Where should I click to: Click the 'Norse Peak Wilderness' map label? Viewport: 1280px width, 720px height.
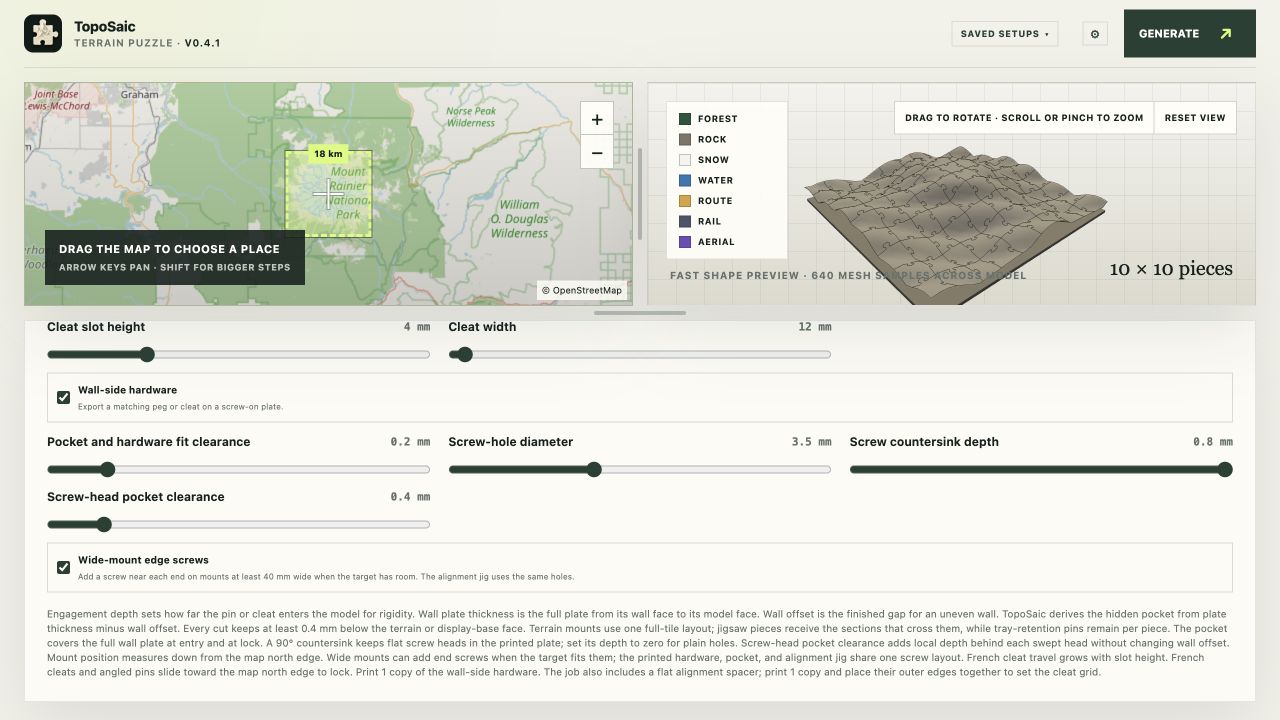[x=471, y=117]
